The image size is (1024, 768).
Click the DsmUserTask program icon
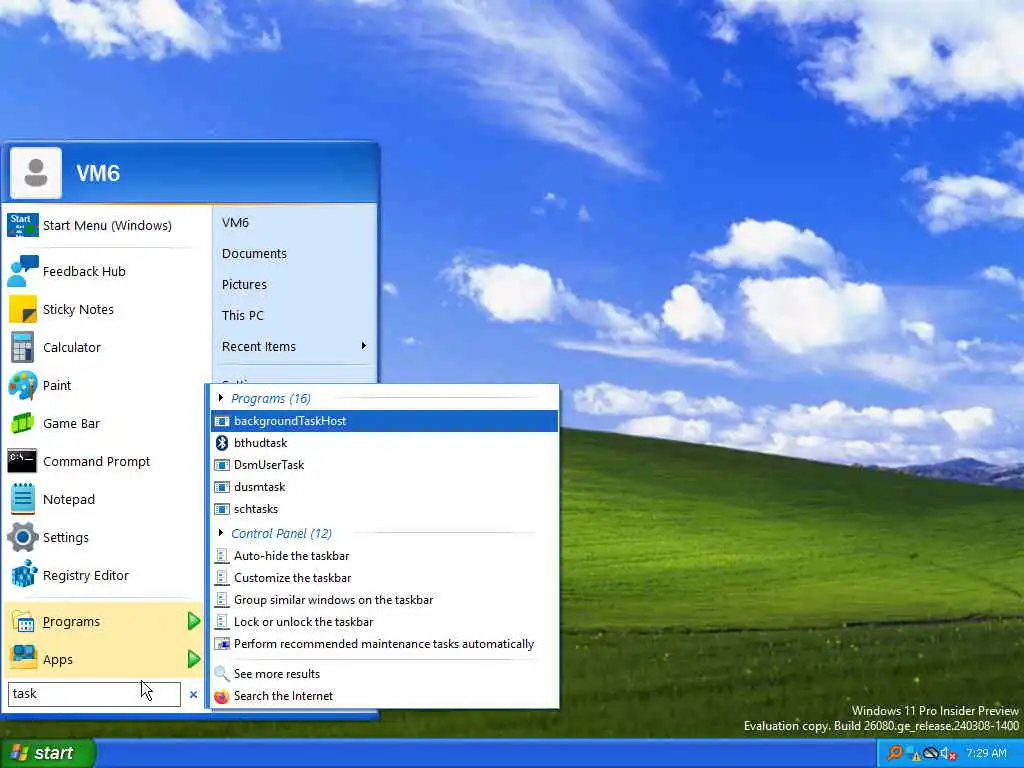(x=222, y=465)
